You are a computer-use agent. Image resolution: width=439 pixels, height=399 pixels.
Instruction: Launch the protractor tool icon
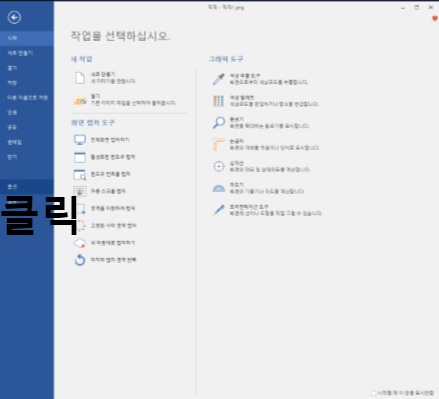219,188
